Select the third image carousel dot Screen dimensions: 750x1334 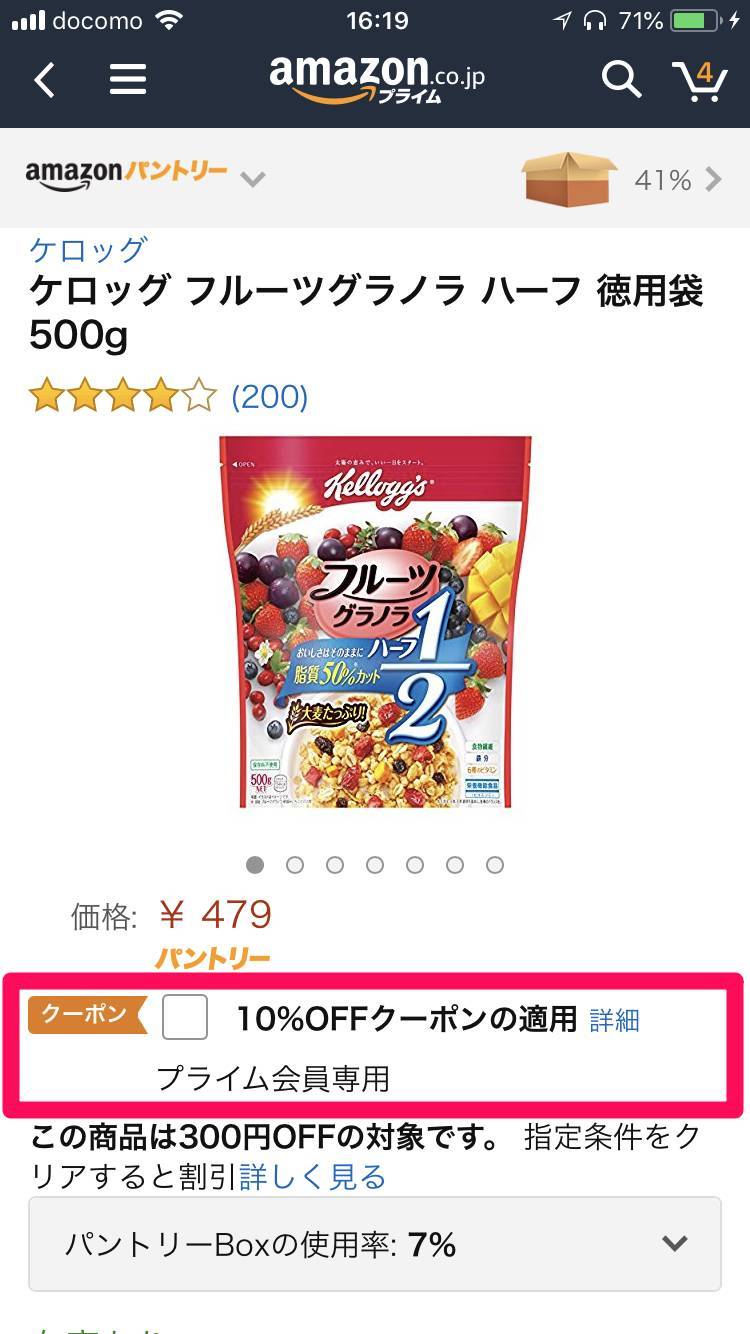pos(335,864)
